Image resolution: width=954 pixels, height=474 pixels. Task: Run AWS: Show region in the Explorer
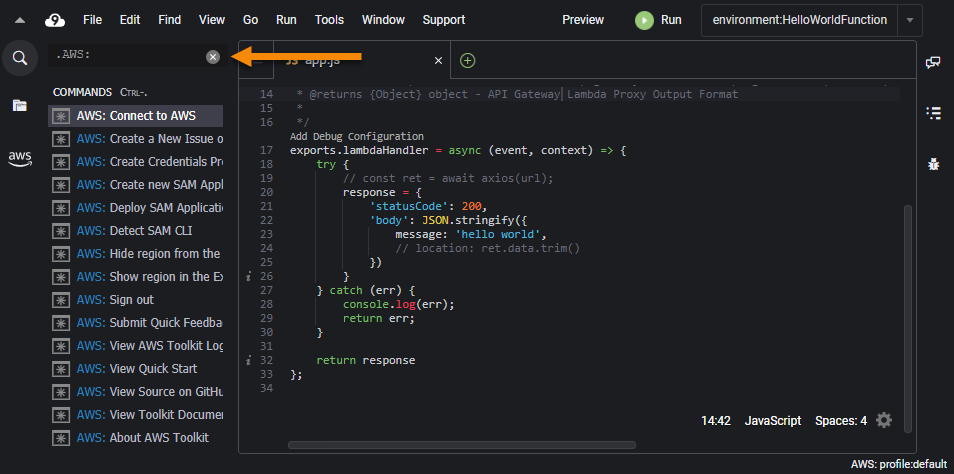(136, 277)
